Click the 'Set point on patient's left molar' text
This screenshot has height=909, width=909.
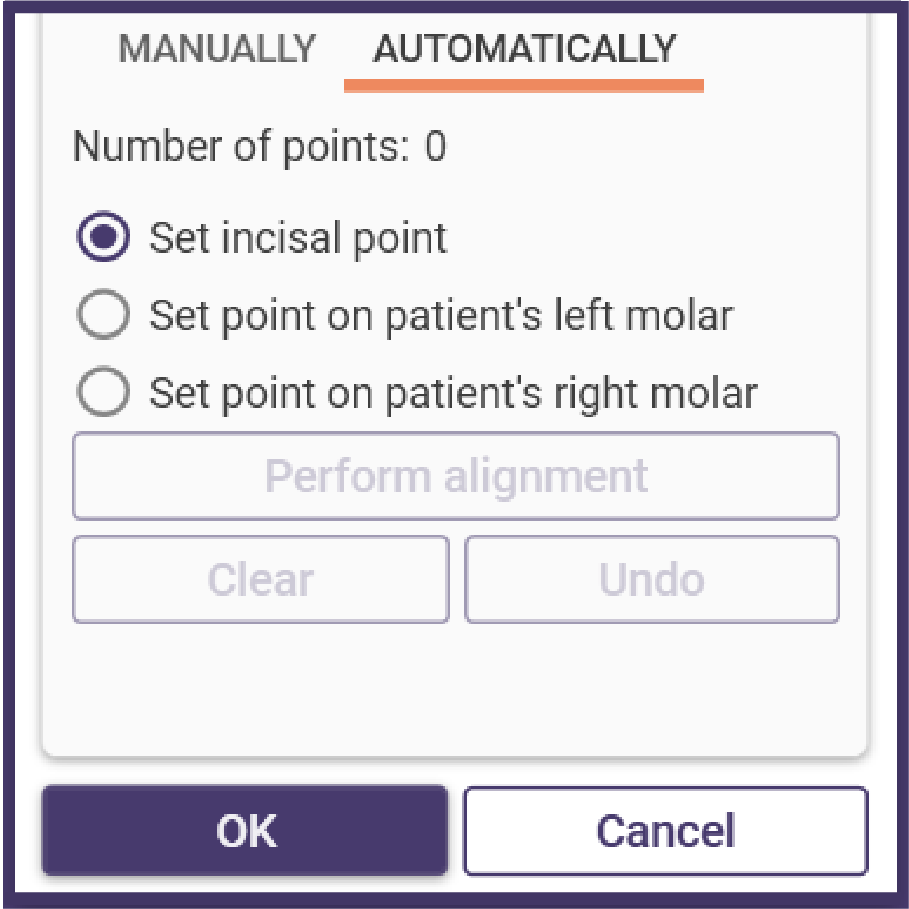pyautogui.click(x=442, y=317)
